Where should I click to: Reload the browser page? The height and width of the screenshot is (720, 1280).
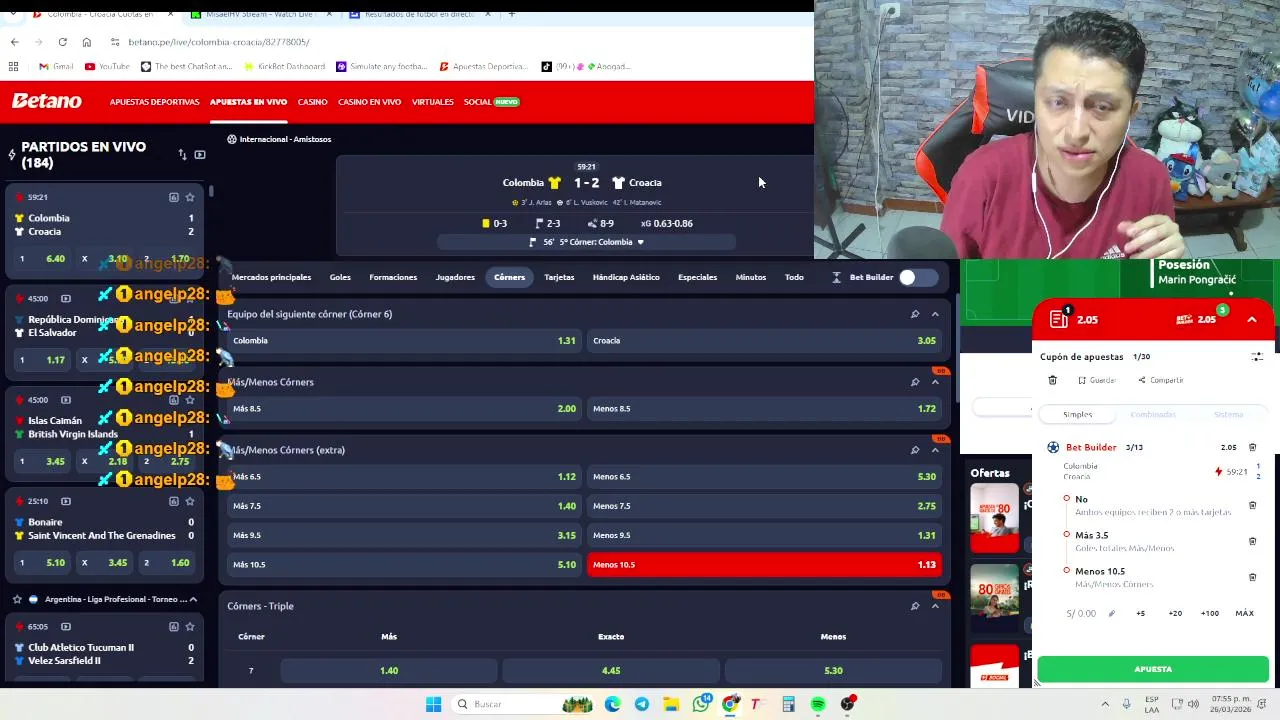[x=62, y=42]
